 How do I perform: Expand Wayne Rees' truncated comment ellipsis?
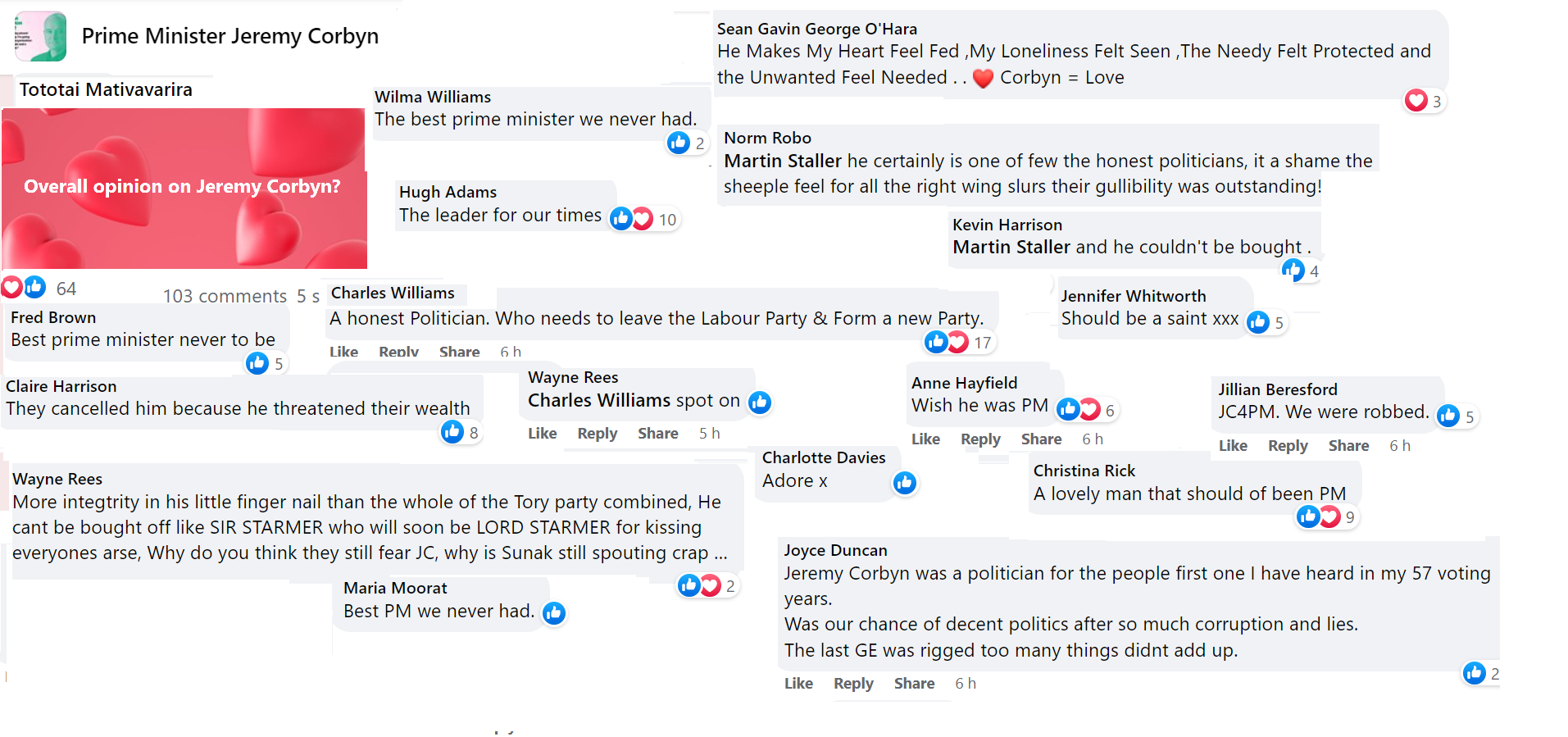(x=720, y=553)
